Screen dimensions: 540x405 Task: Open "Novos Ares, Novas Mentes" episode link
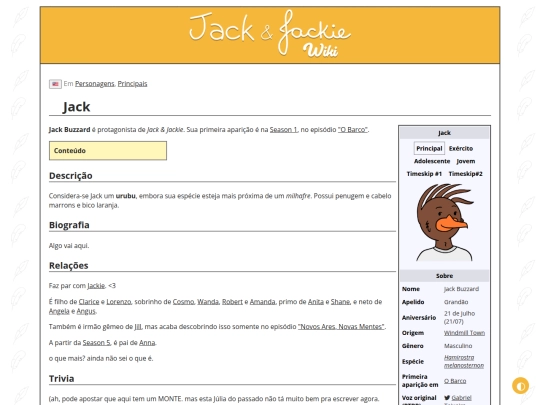[x=341, y=326]
